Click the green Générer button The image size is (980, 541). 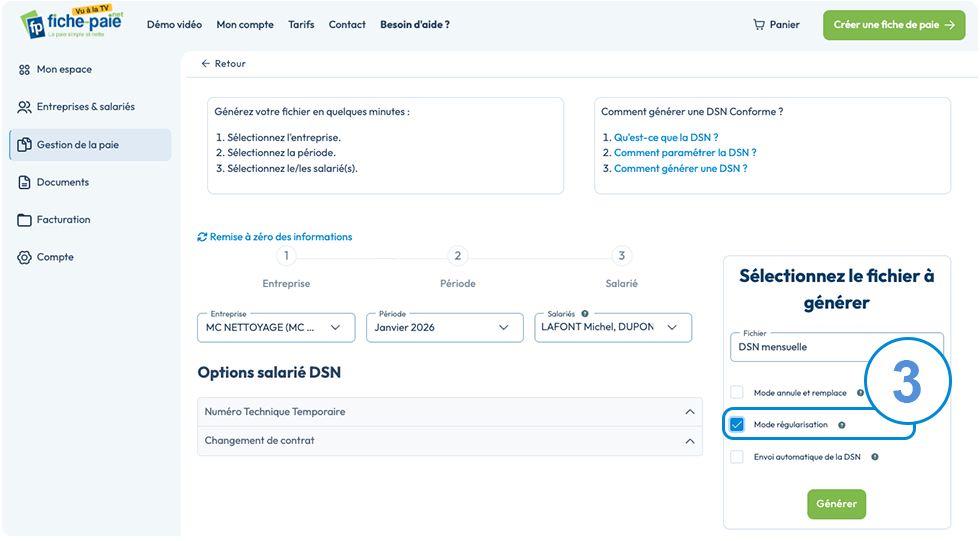[x=836, y=504]
